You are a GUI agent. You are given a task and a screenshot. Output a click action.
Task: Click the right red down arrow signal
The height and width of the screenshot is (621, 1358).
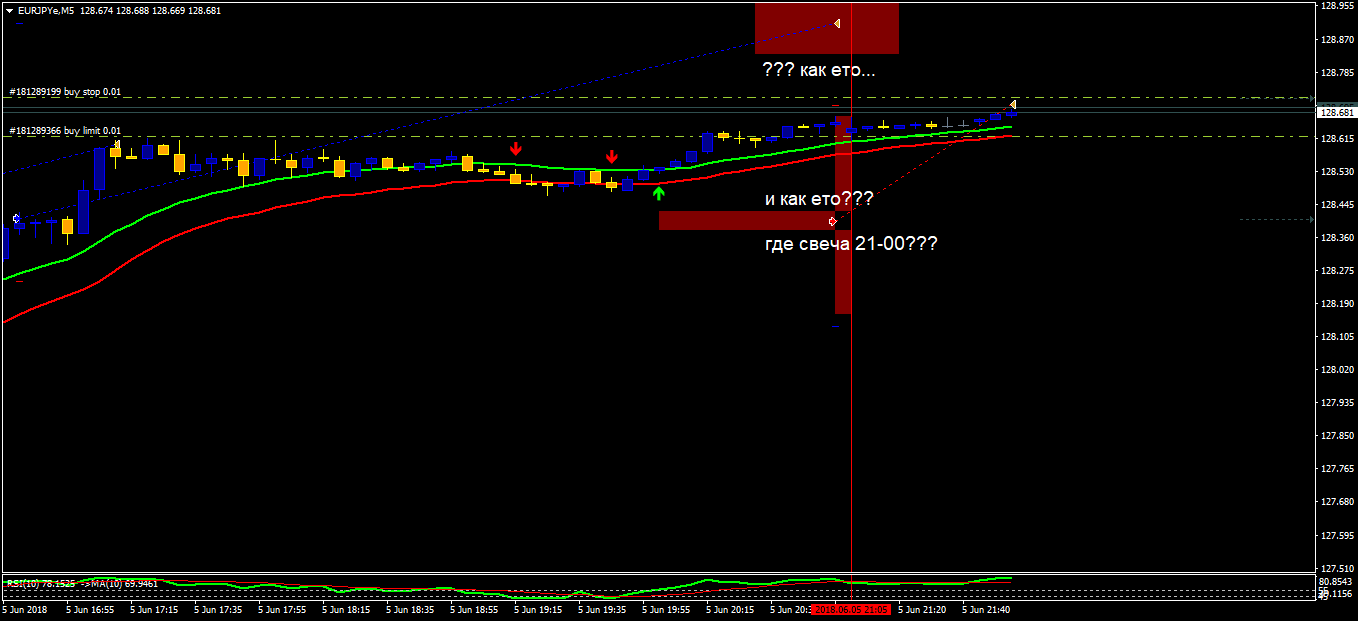[x=611, y=157]
